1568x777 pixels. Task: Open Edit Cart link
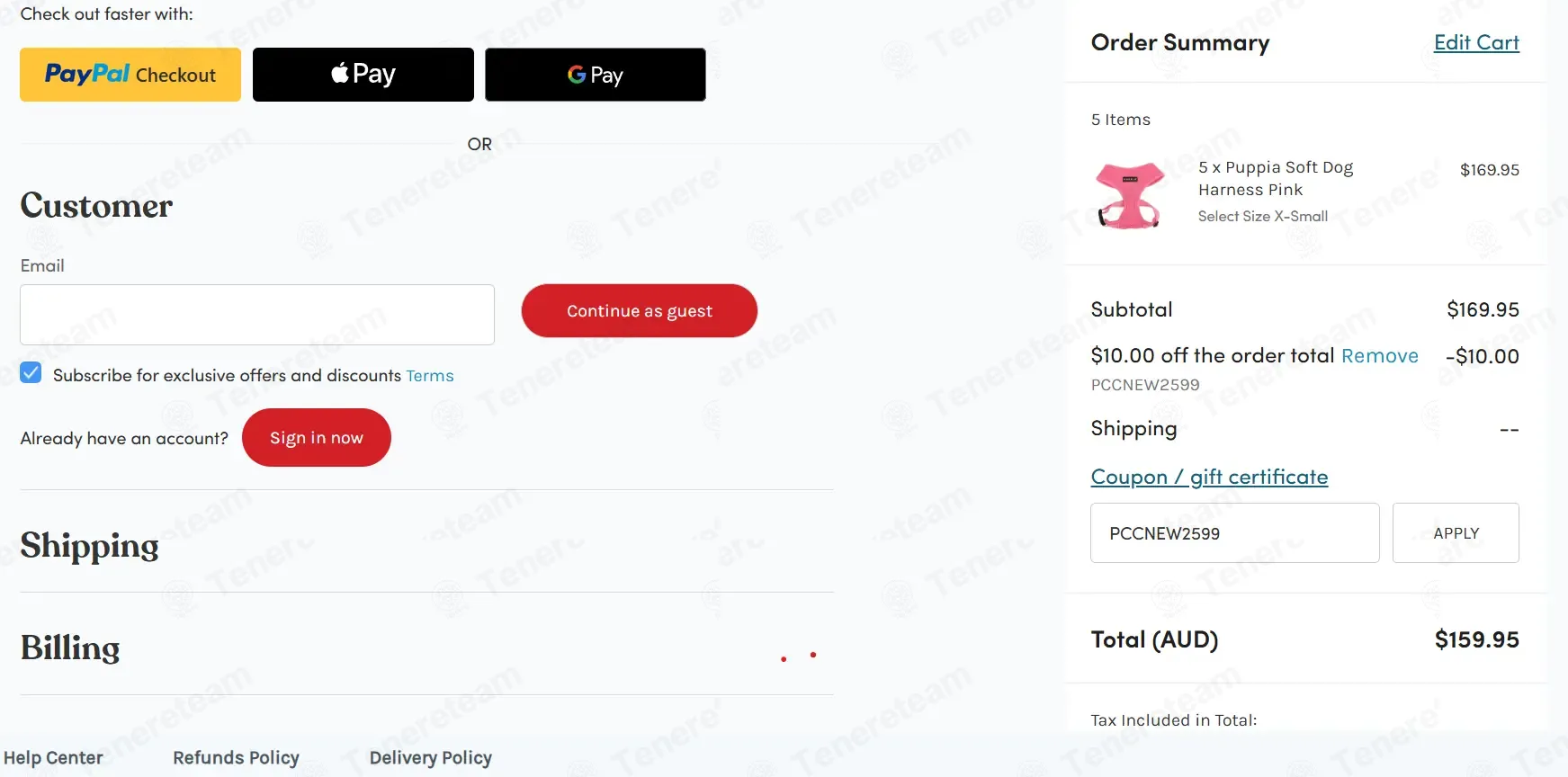(1475, 43)
